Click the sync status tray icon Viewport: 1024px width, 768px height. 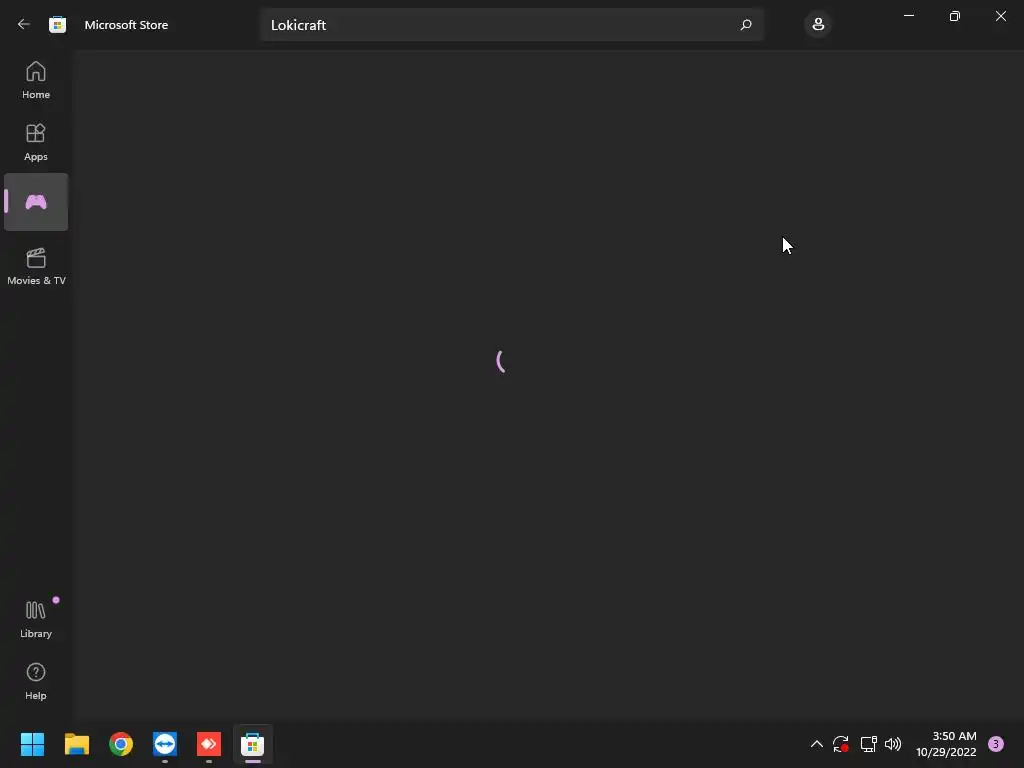click(x=840, y=744)
